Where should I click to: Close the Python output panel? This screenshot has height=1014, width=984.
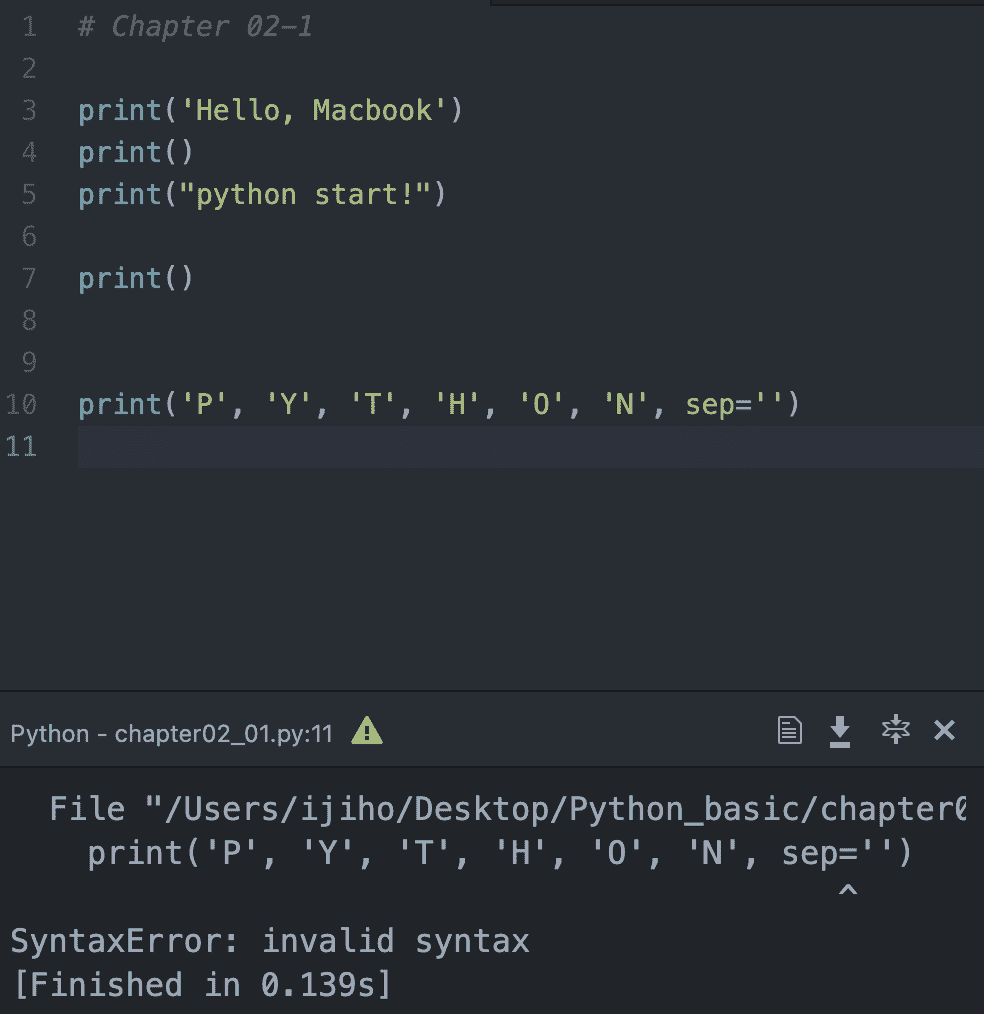point(944,731)
